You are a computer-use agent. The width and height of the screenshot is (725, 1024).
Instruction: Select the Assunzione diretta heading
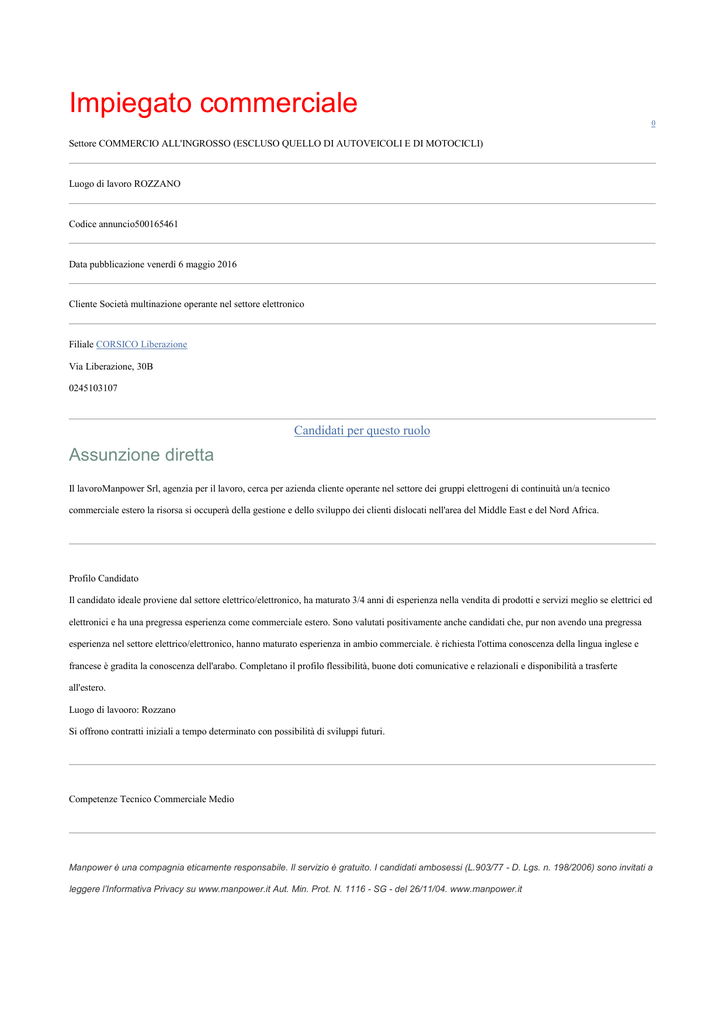pyautogui.click(x=141, y=455)
